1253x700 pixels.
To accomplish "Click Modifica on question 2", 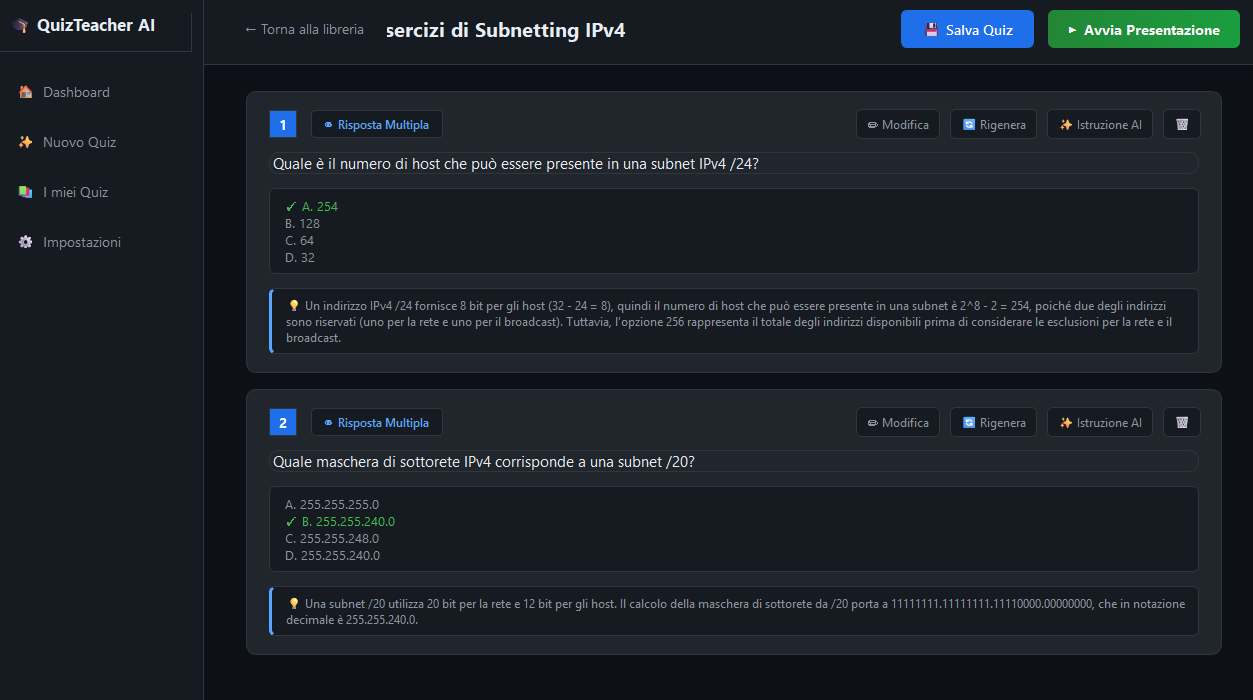I will click(x=898, y=423).
